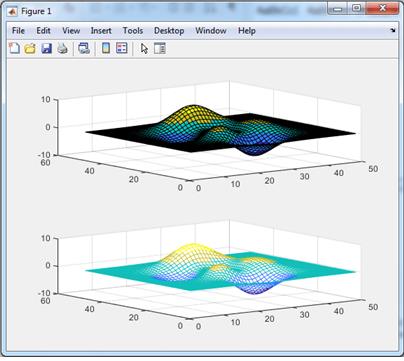This screenshot has height=361, width=404.
Task: Open the File menu
Action: (18, 31)
